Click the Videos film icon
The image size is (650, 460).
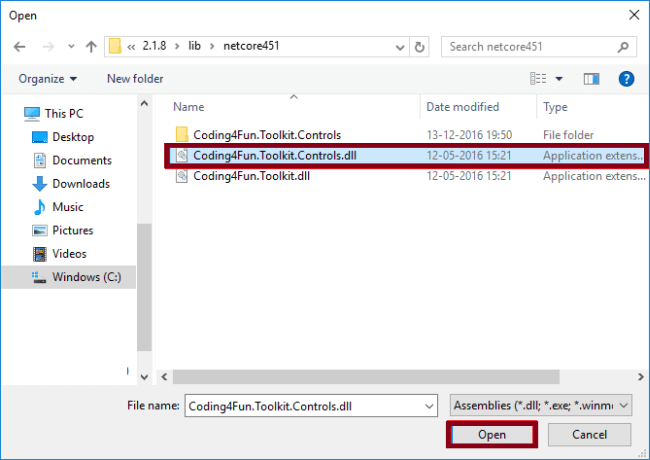click(40, 254)
